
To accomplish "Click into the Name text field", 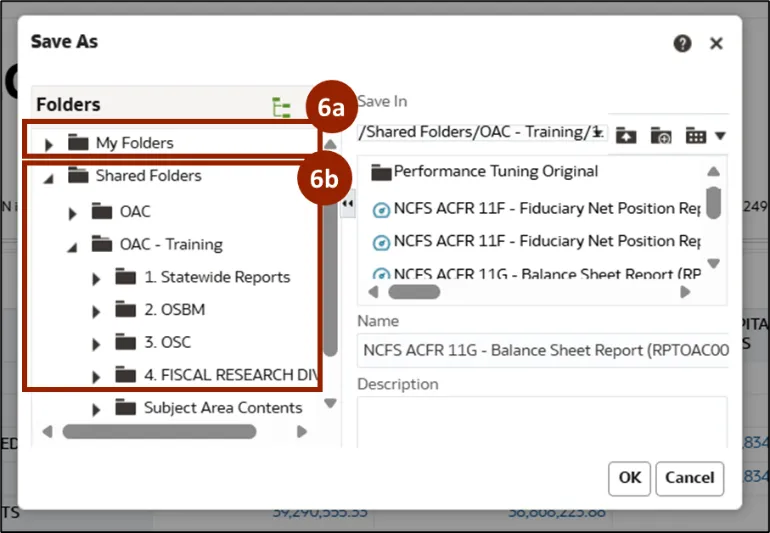I will (x=540, y=350).
